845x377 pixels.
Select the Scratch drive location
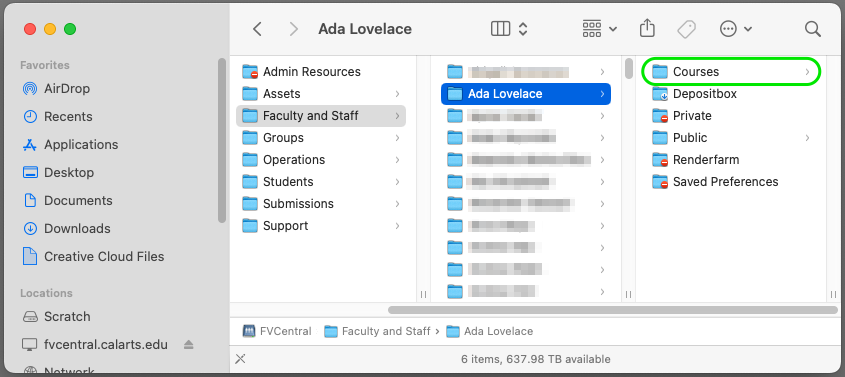56,316
